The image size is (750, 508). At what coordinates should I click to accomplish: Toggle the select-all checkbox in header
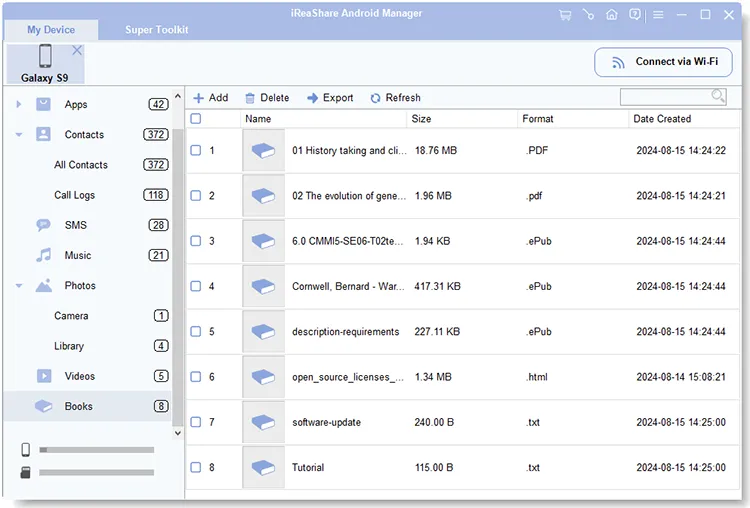196,118
